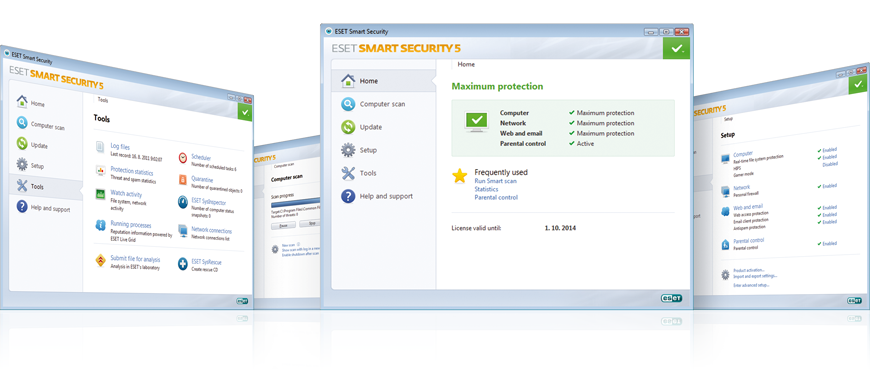The height and width of the screenshot is (370, 870).
Task: Click the ESET SysRescue cross icon
Action: (x=183, y=264)
